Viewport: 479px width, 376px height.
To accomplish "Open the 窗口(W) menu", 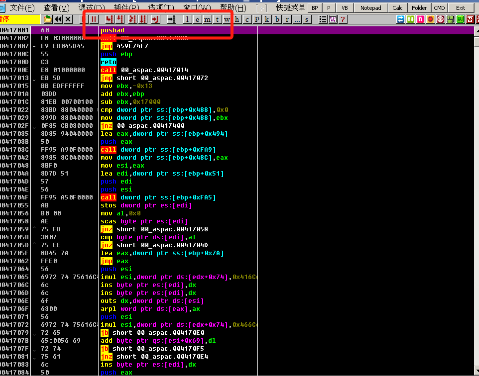I will coord(197,7).
